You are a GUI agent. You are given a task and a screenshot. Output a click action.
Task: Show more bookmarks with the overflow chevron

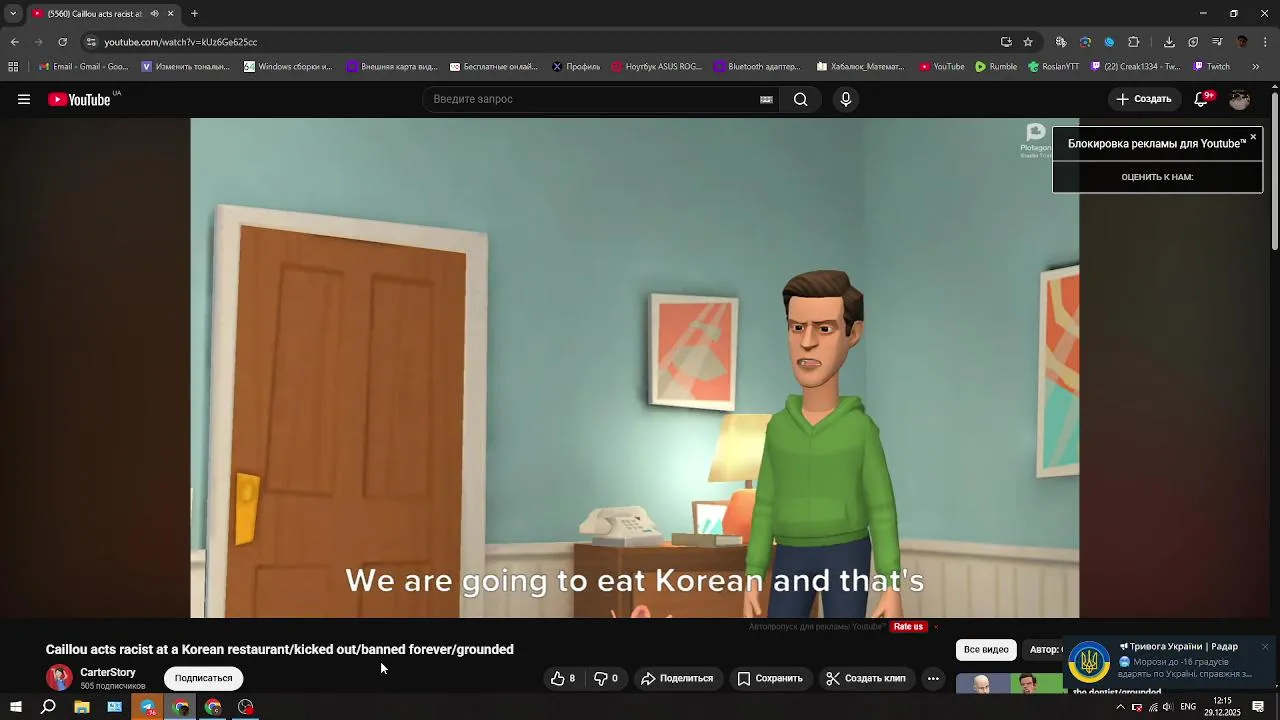(x=1256, y=67)
